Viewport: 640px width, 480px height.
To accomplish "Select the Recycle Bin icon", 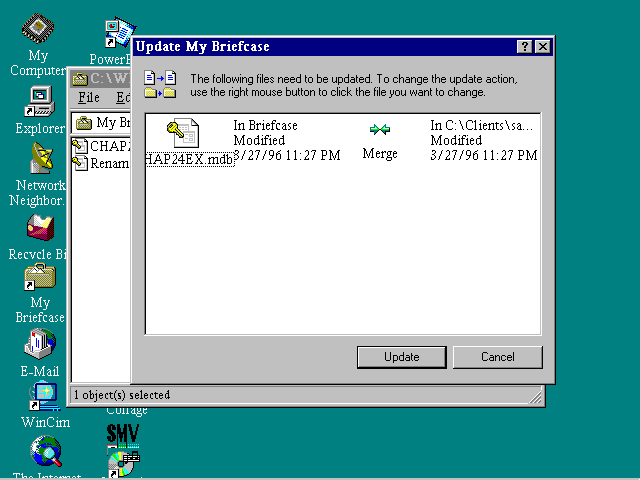I will pos(40,229).
